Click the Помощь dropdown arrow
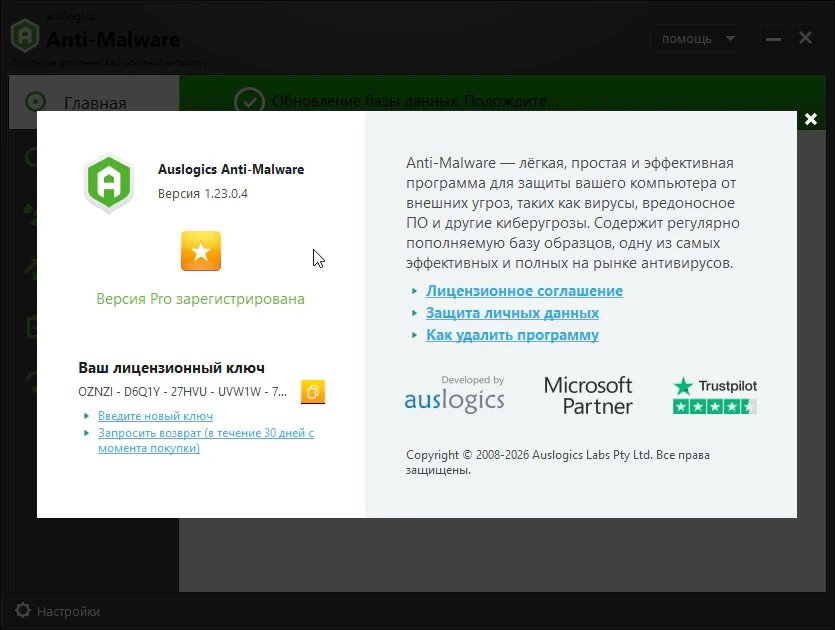 coord(731,38)
